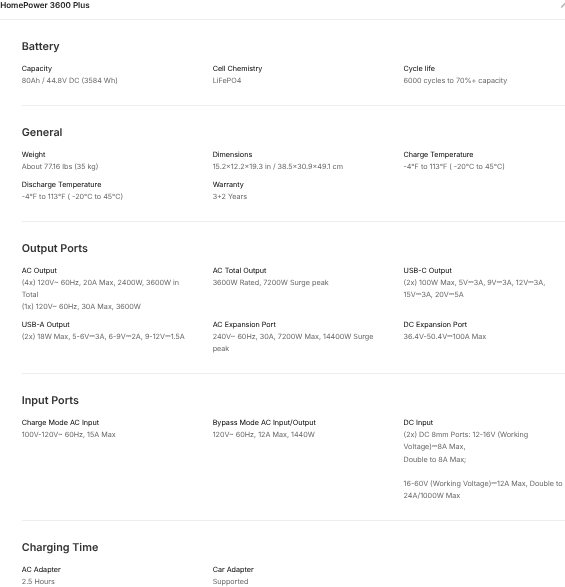Viewport: 565px width, 587px height.
Task: Click the Cell Chemistry LiFePO4 value
Action: coord(227,80)
